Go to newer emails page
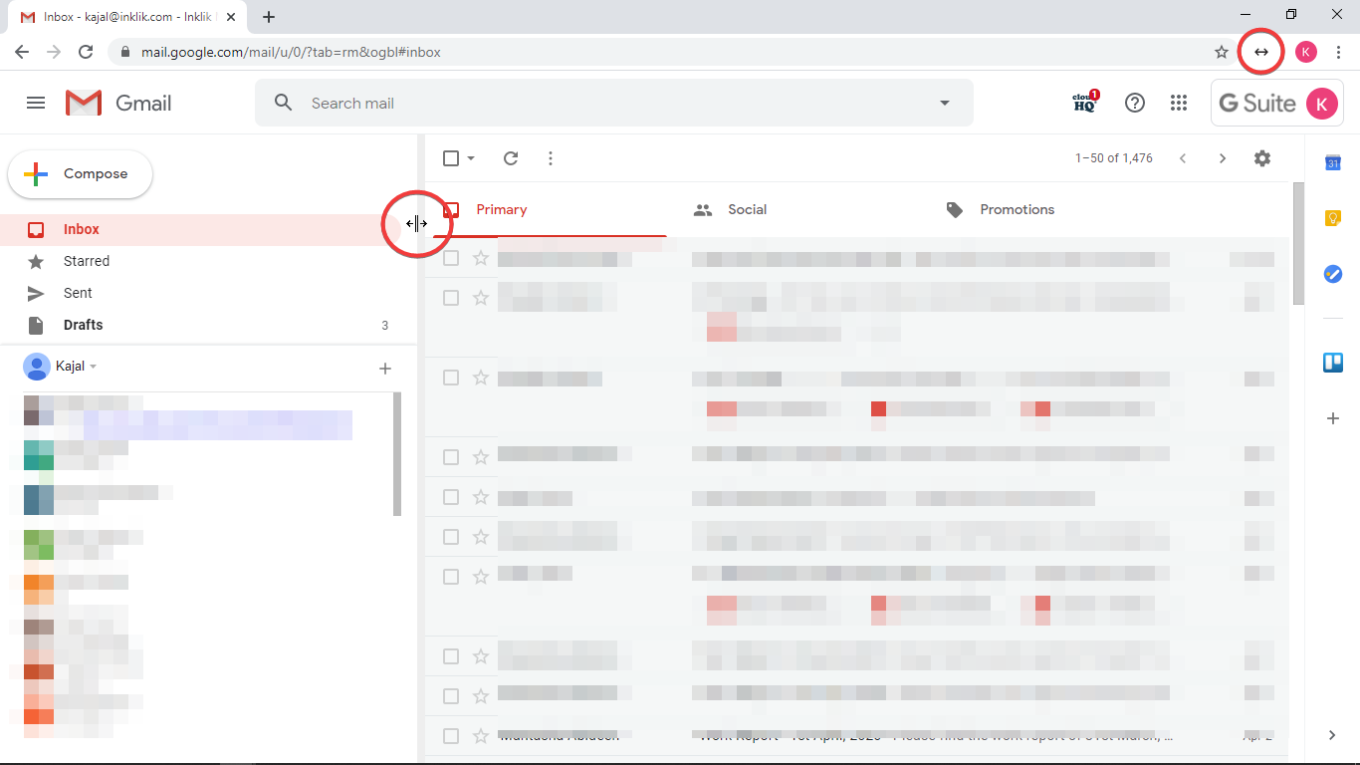This screenshot has height=765, width=1360. 1183,158
